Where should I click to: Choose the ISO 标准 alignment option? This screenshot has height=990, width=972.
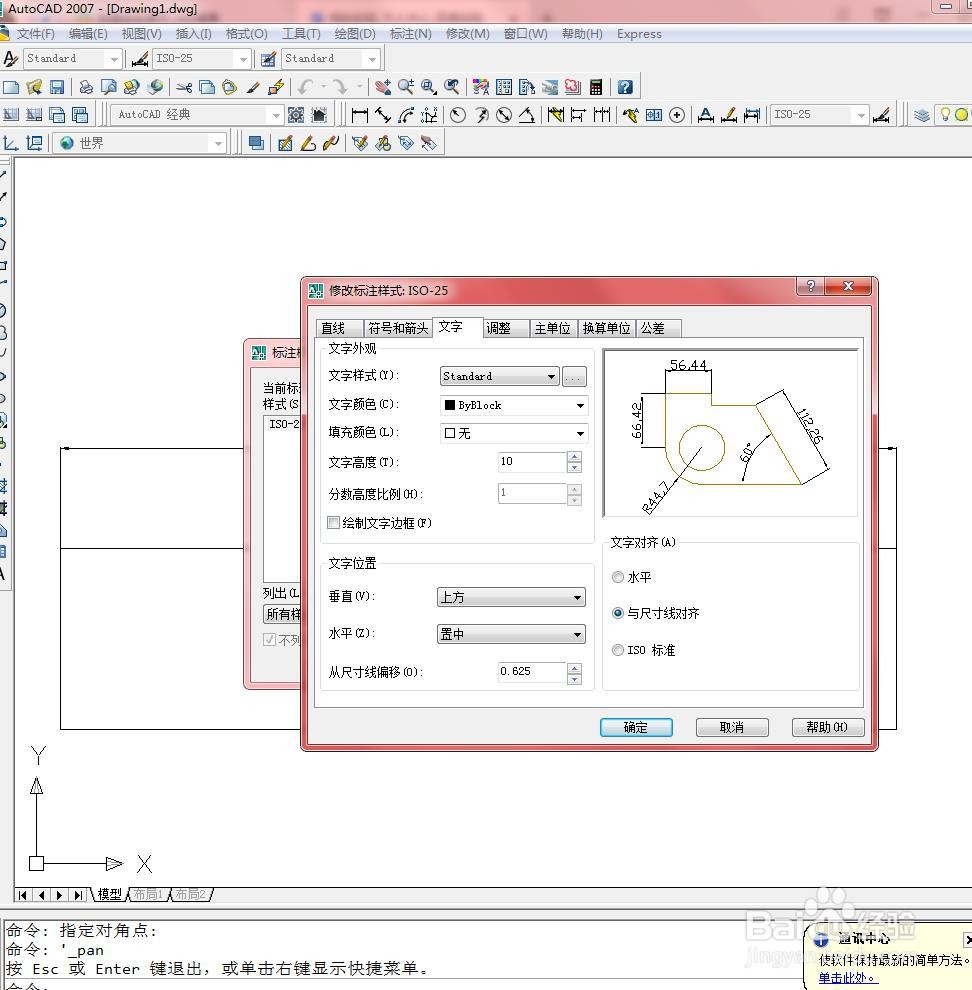(618, 649)
